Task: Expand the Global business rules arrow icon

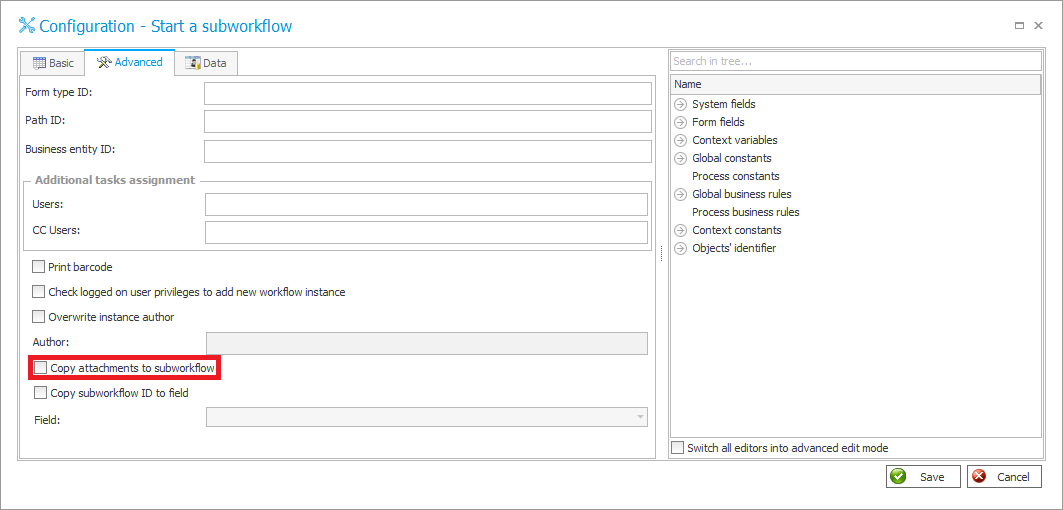Action: (681, 194)
